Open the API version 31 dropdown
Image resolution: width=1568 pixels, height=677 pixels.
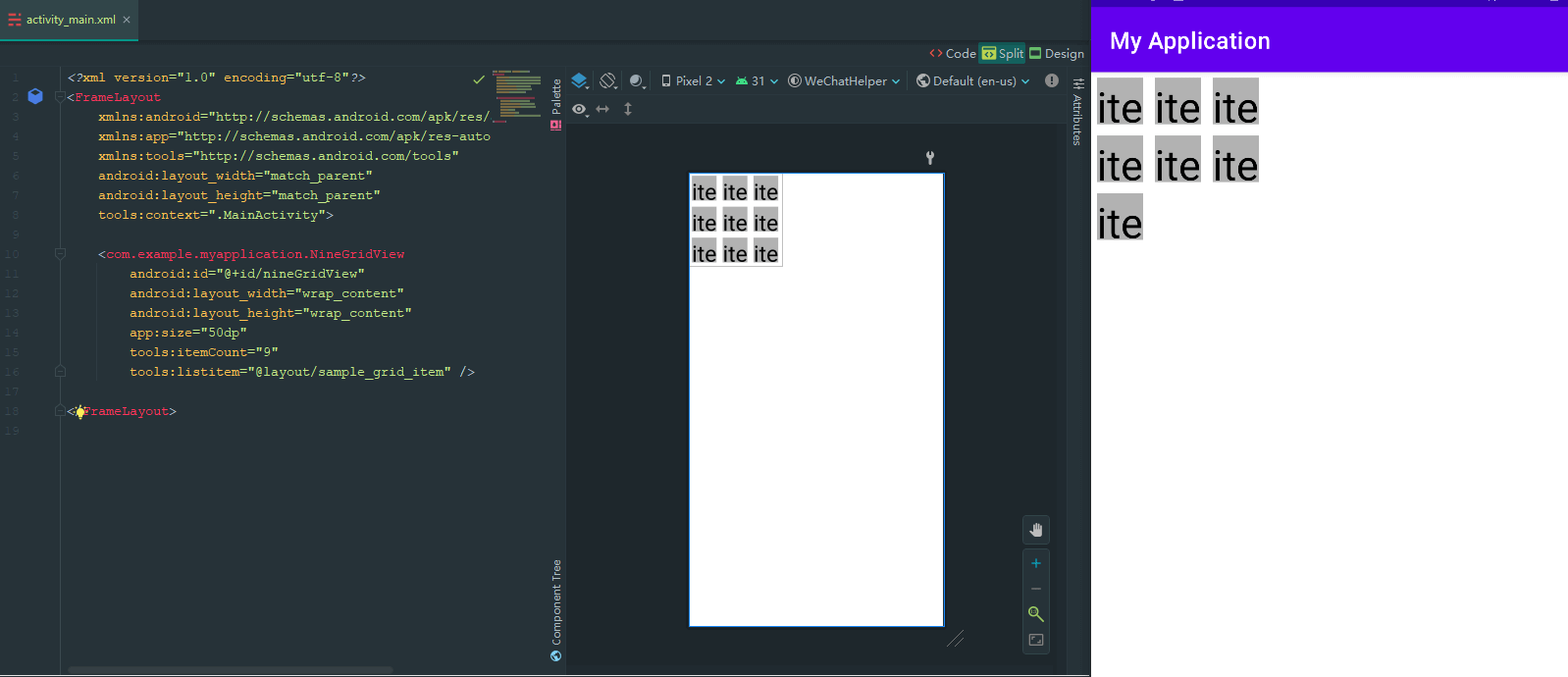point(757,80)
